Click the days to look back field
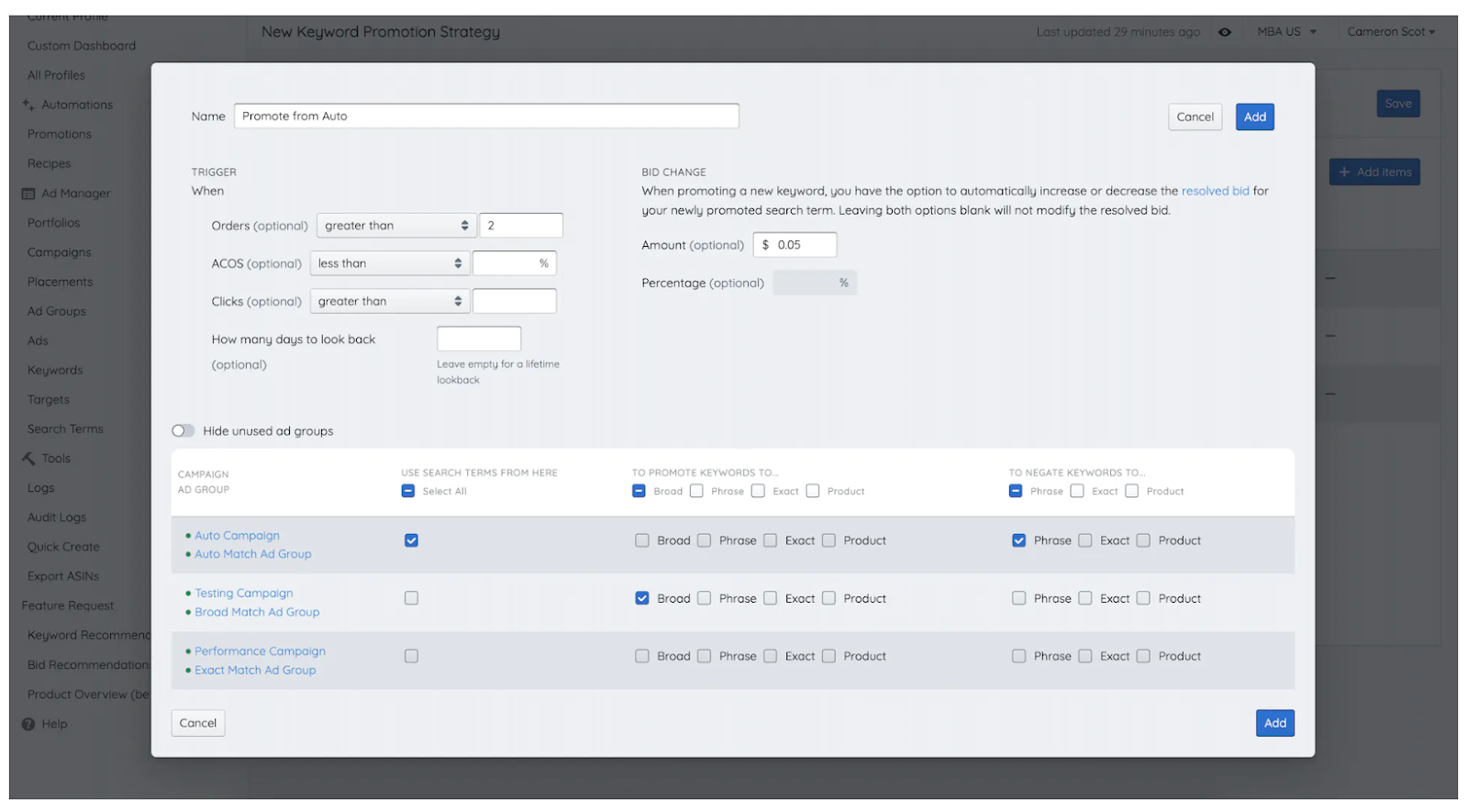Viewport: 1468px width, 812px height. point(479,339)
